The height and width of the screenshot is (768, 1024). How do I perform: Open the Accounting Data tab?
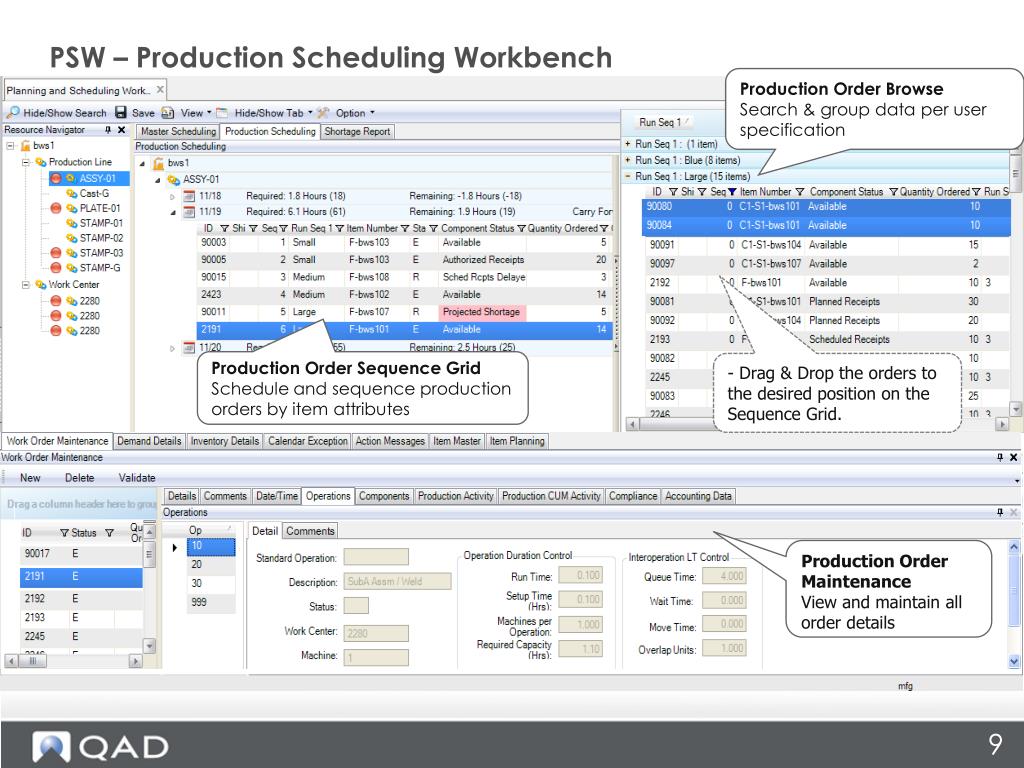[x=698, y=496]
